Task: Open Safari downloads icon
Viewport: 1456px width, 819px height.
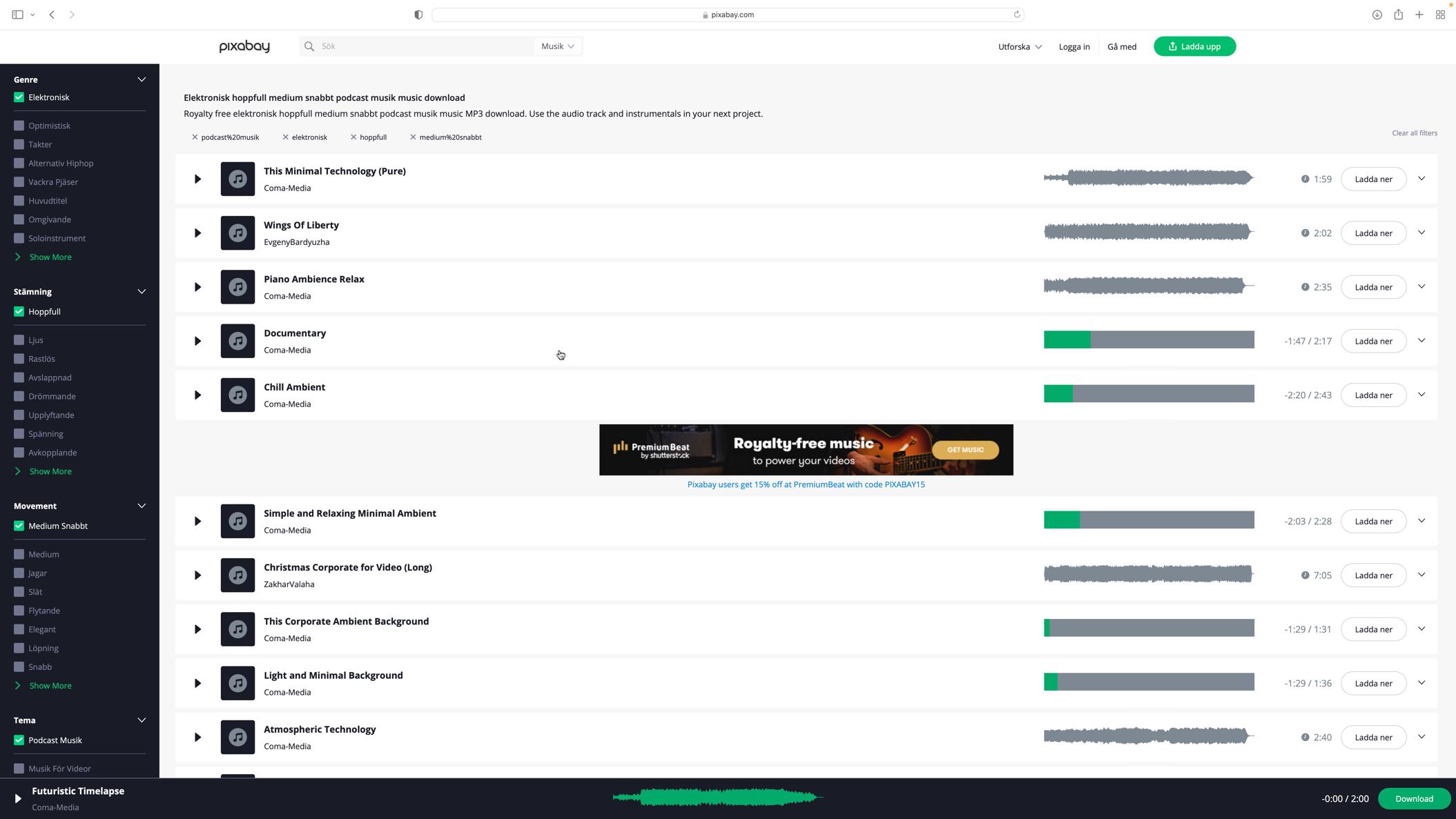Action: pyautogui.click(x=1377, y=14)
